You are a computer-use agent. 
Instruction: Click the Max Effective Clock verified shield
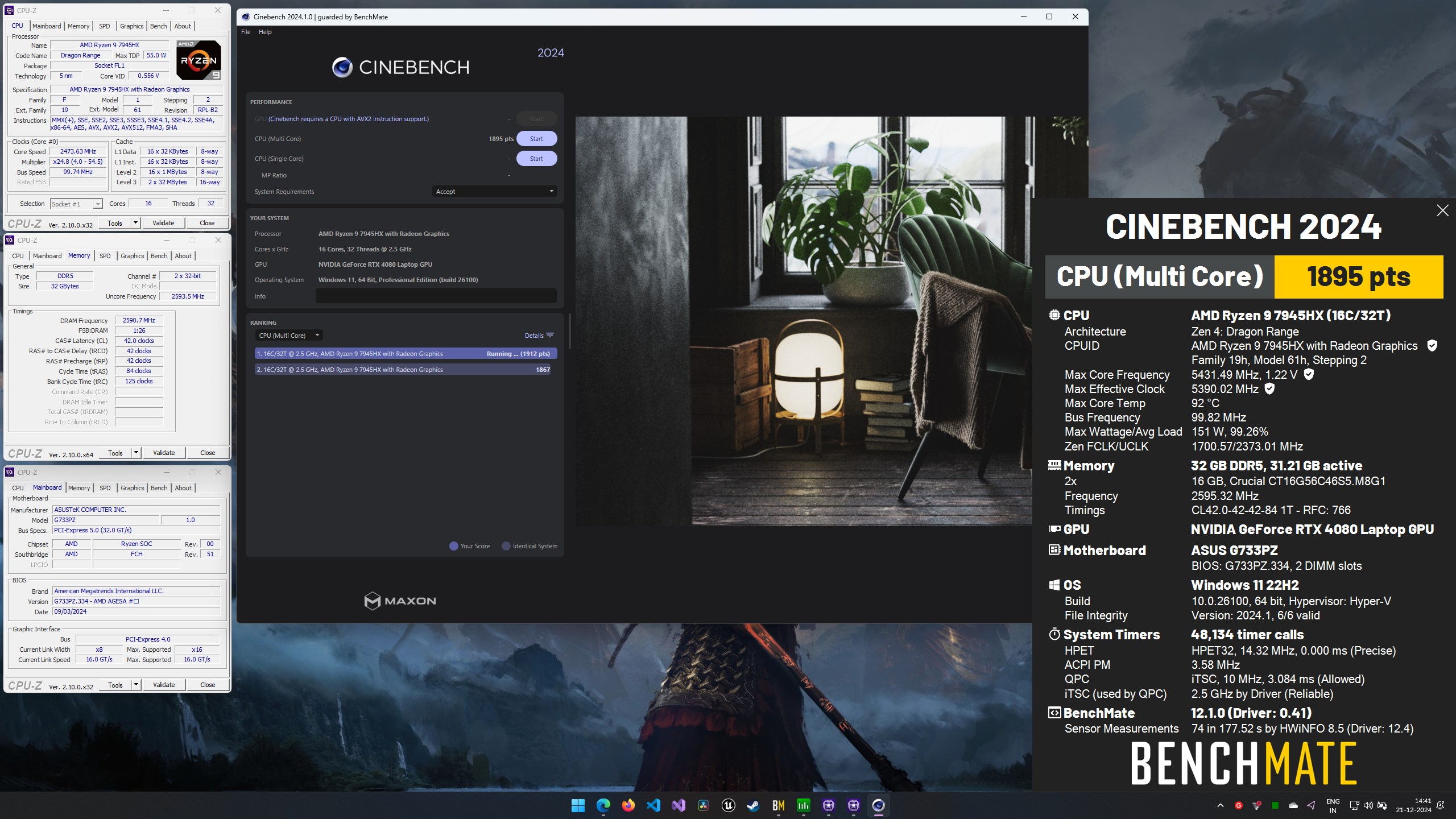coord(1269,388)
